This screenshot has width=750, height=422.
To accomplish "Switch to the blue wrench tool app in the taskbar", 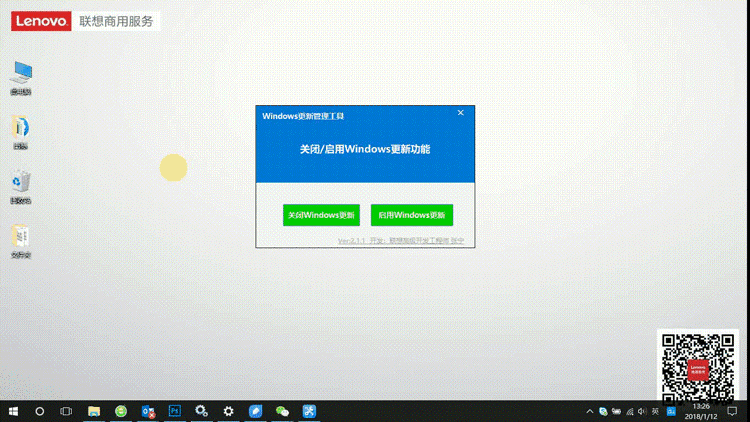I will pyautogui.click(x=309, y=411).
